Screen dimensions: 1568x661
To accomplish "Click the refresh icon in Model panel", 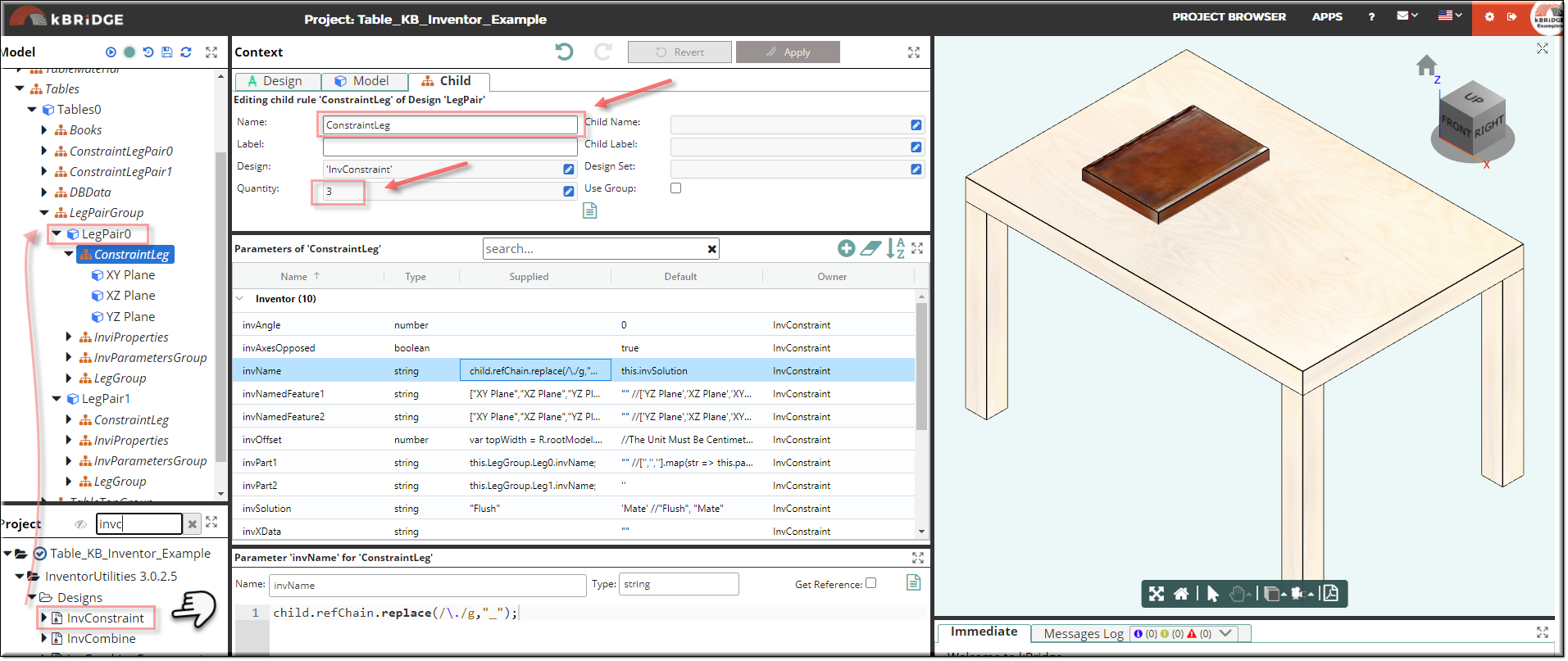I will (x=186, y=52).
